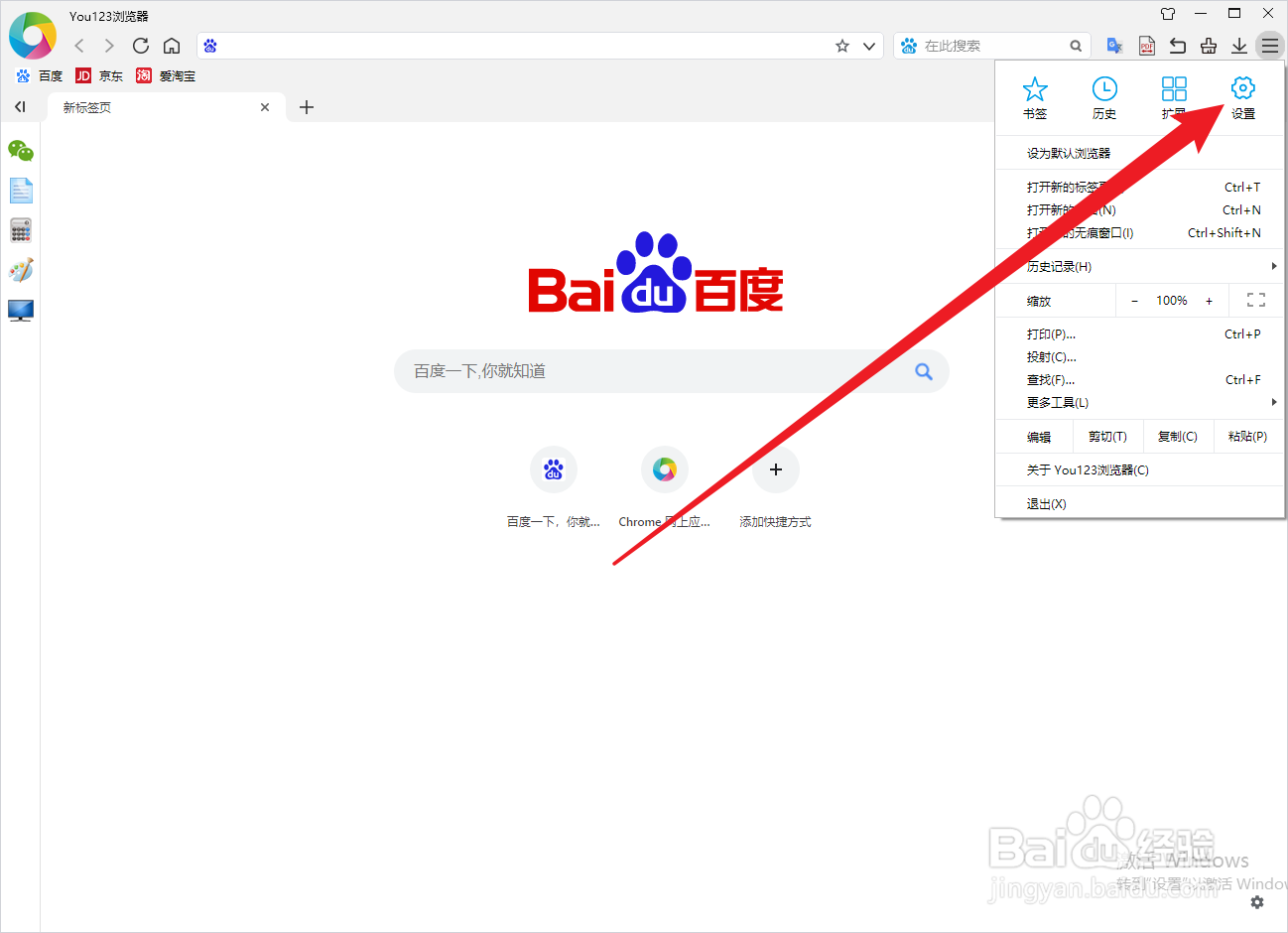Bookmark this page with star icon
The height and width of the screenshot is (933, 1288).
(x=842, y=46)
